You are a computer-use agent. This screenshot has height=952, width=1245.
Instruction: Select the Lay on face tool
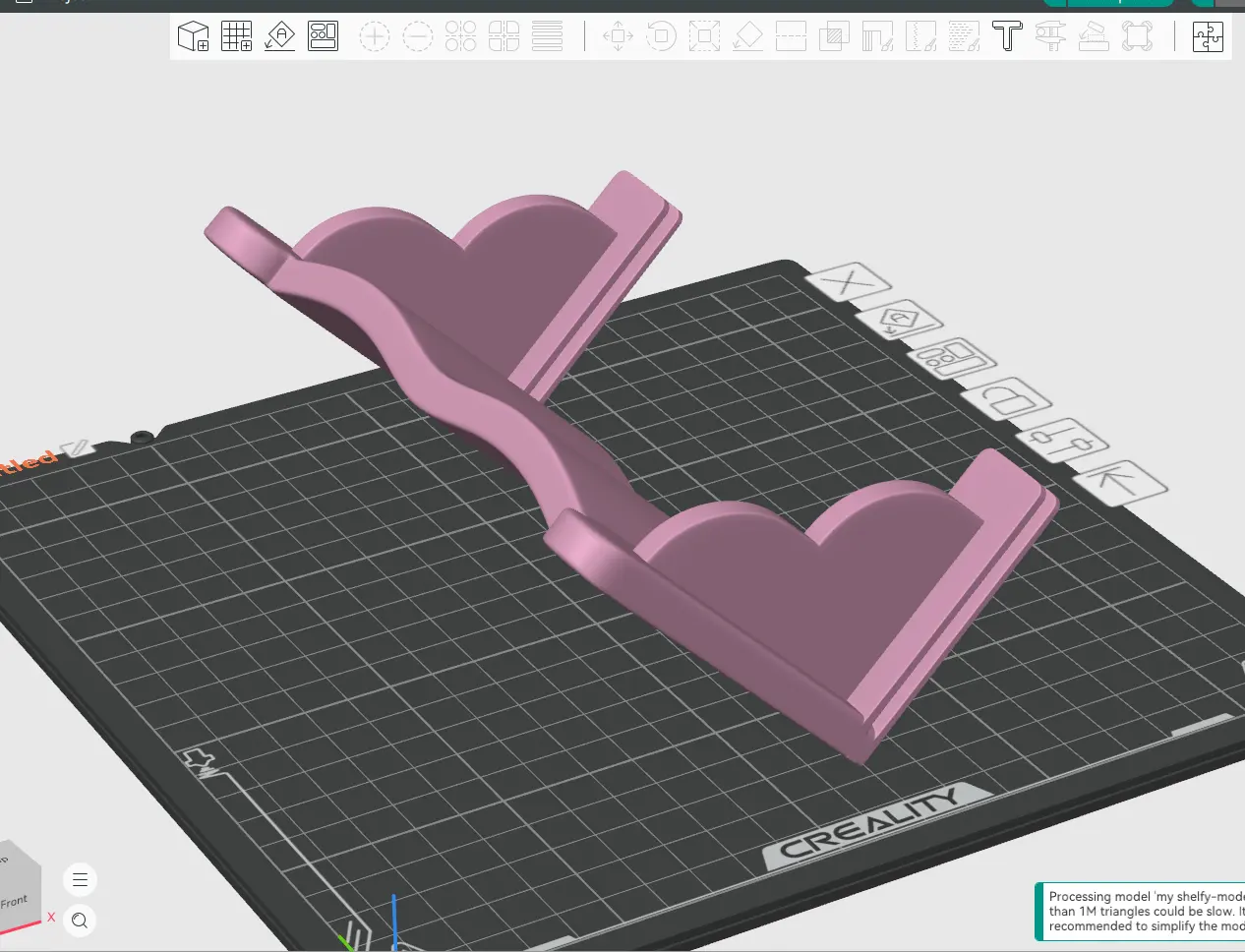pos(747,37)
